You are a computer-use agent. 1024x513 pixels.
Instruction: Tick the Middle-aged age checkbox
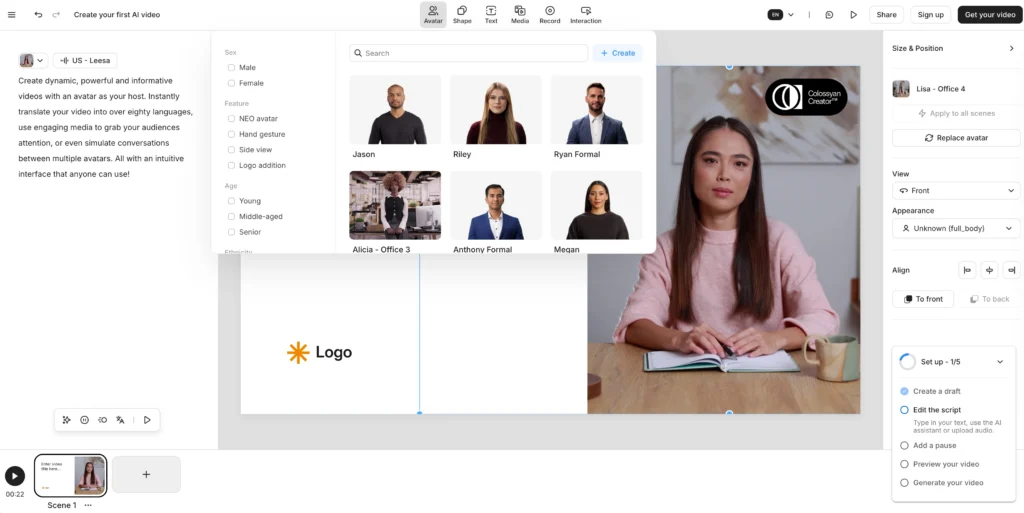231,216
